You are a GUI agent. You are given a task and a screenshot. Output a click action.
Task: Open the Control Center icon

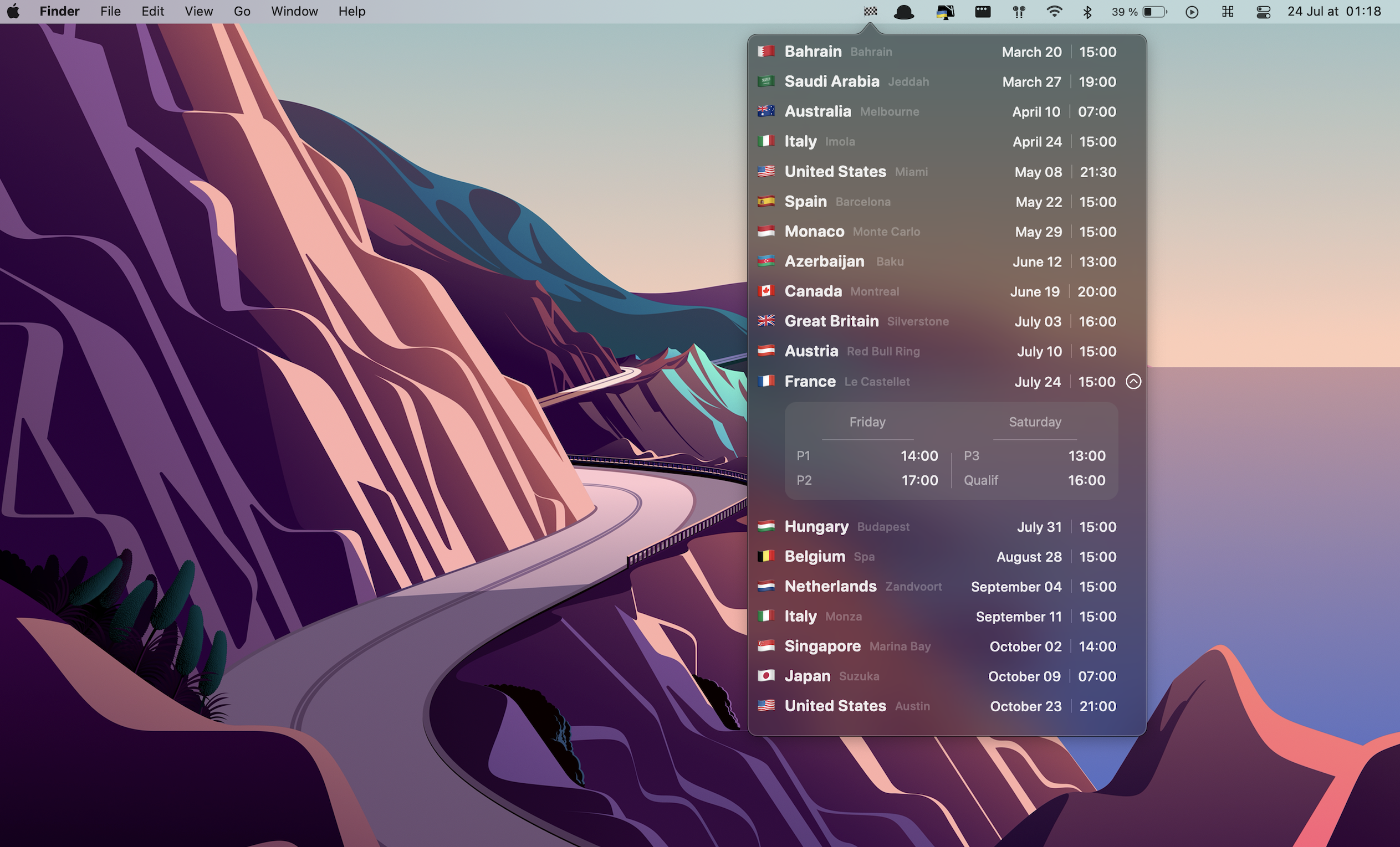1263,12
